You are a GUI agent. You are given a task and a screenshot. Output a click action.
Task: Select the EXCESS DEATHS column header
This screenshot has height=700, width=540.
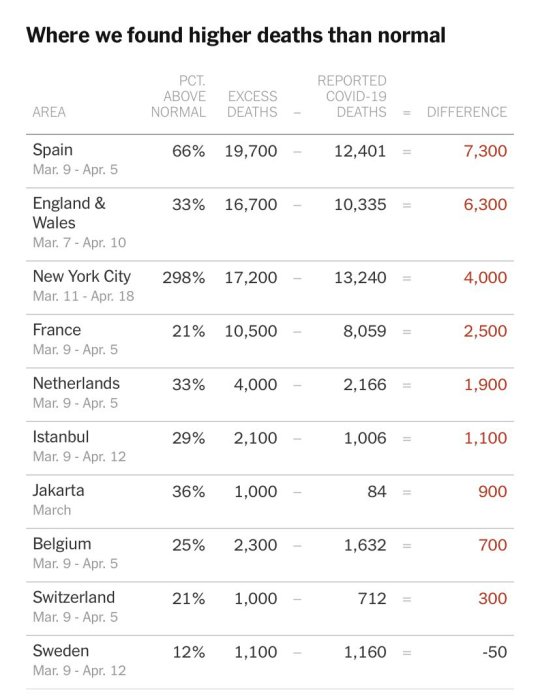click(252, 104)
